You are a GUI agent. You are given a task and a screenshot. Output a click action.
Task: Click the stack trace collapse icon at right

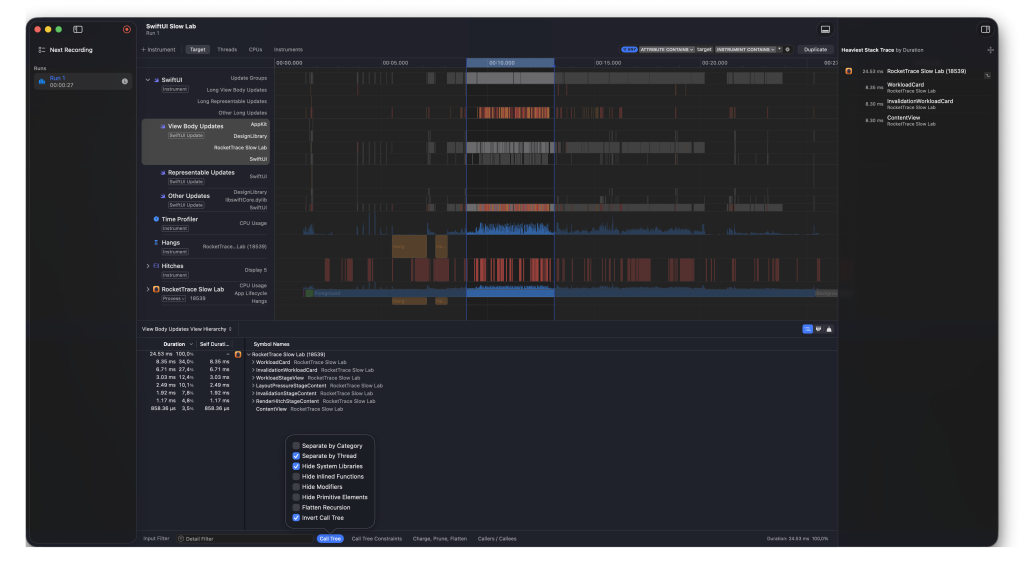pos(987,76)
